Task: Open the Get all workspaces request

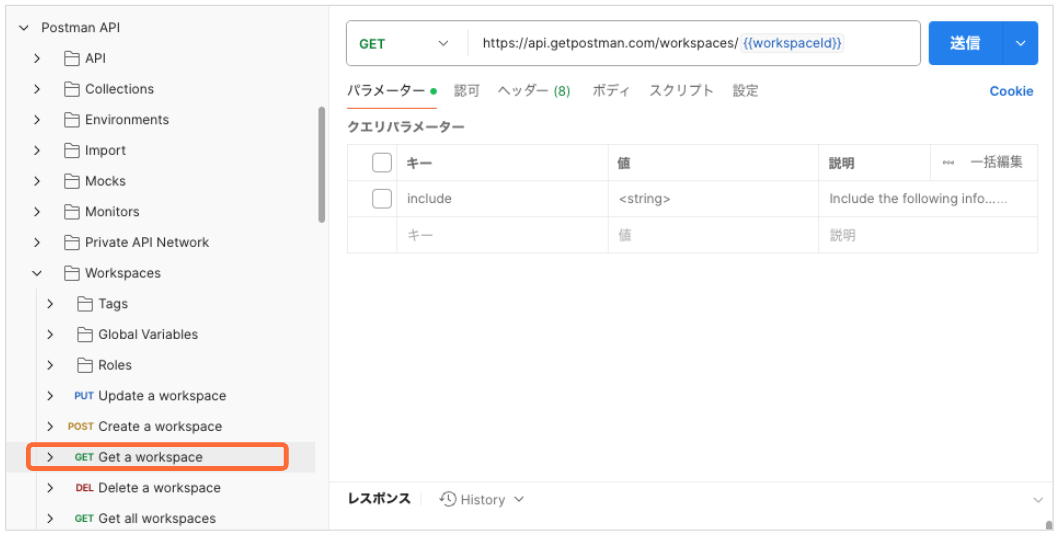Action: [x=157, y=519]
